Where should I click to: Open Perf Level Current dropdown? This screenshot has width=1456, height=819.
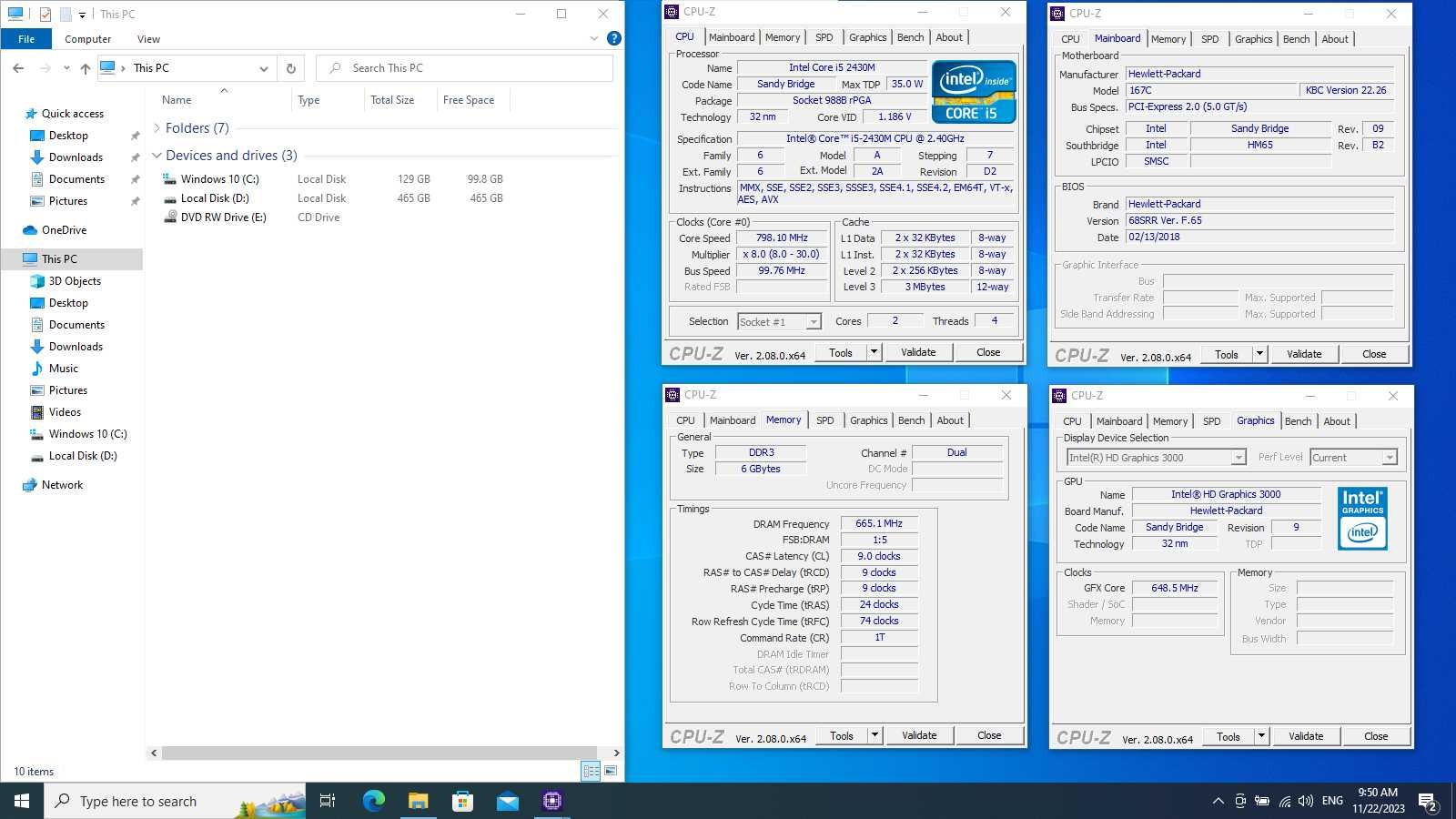pos(1353,458)
